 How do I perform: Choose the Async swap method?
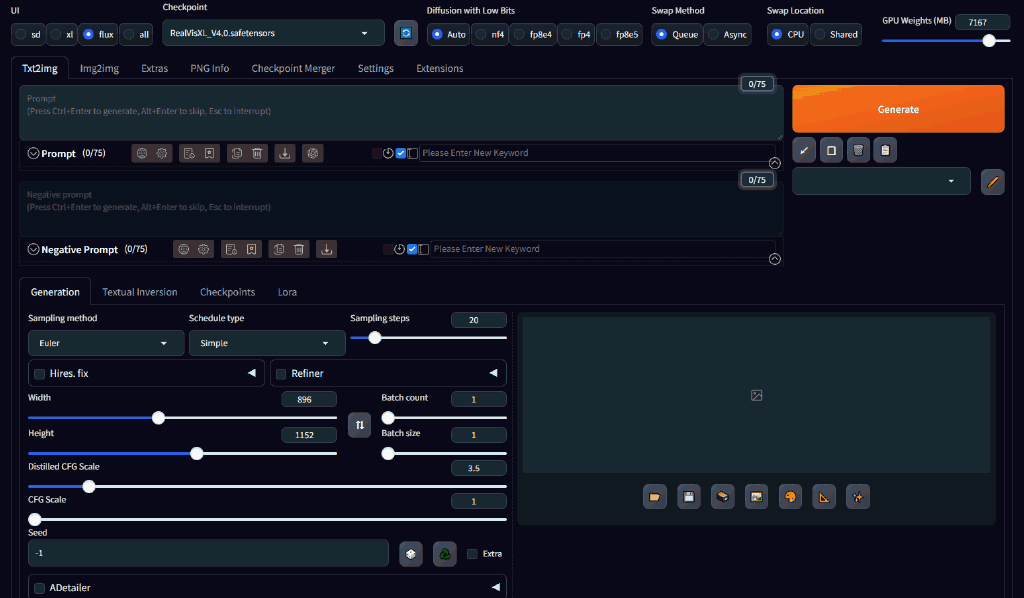pos(727,34)
